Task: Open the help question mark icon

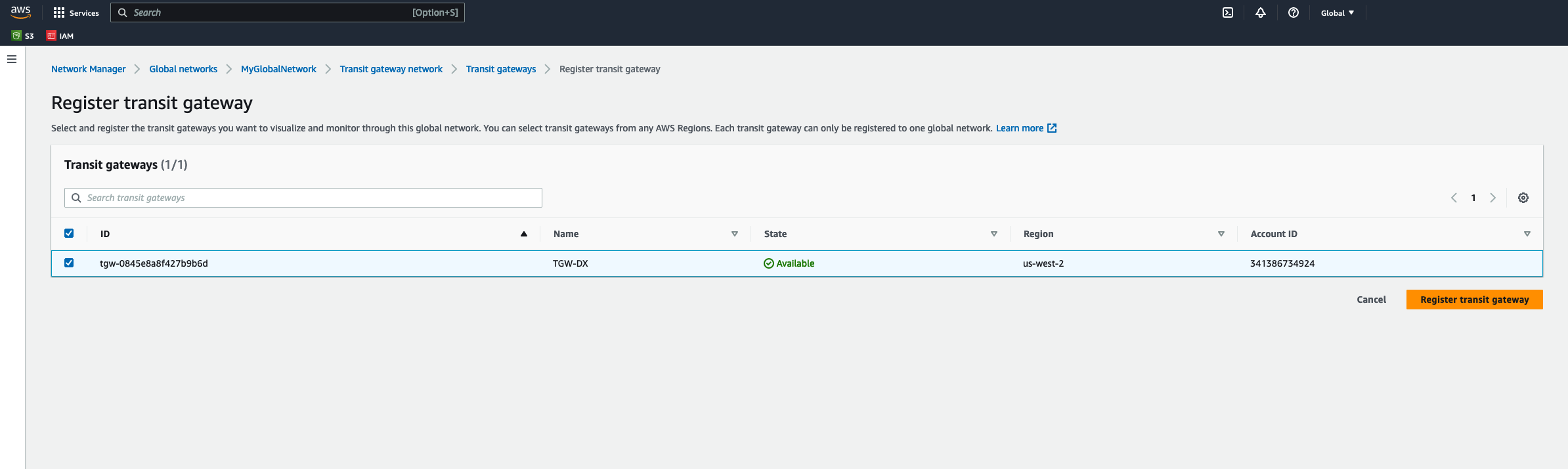Action: coord(1294,12)
